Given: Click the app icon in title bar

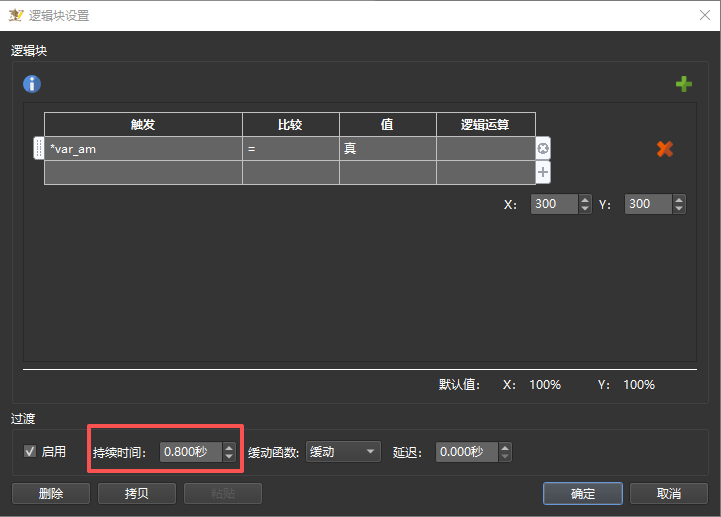Looking at the screenshot, I should (x=15, y=14).
